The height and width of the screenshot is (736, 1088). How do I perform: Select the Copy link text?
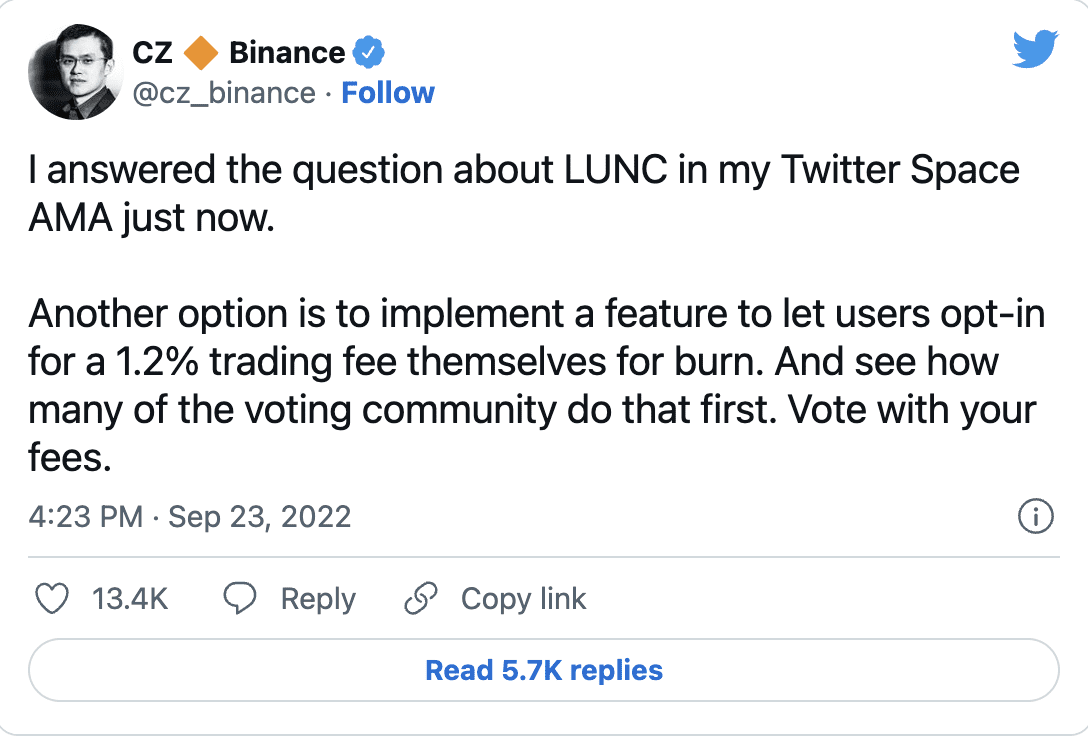pyautogui.click(x=523, y=599)
